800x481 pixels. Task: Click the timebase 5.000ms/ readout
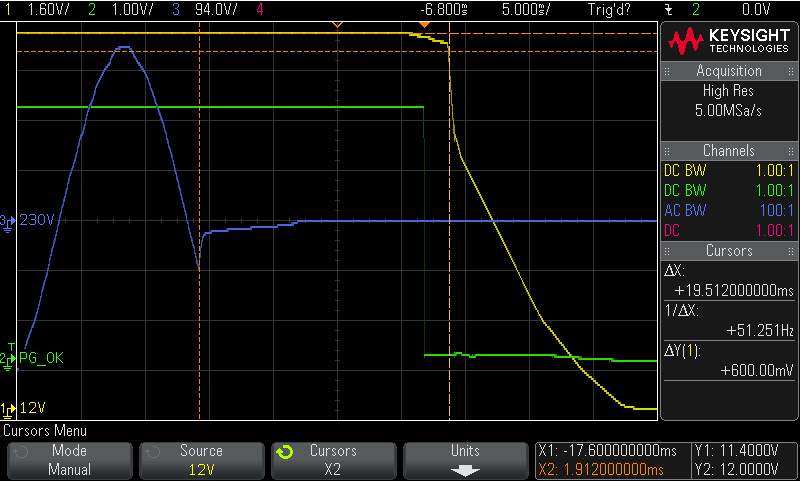[x=526, y=9]
